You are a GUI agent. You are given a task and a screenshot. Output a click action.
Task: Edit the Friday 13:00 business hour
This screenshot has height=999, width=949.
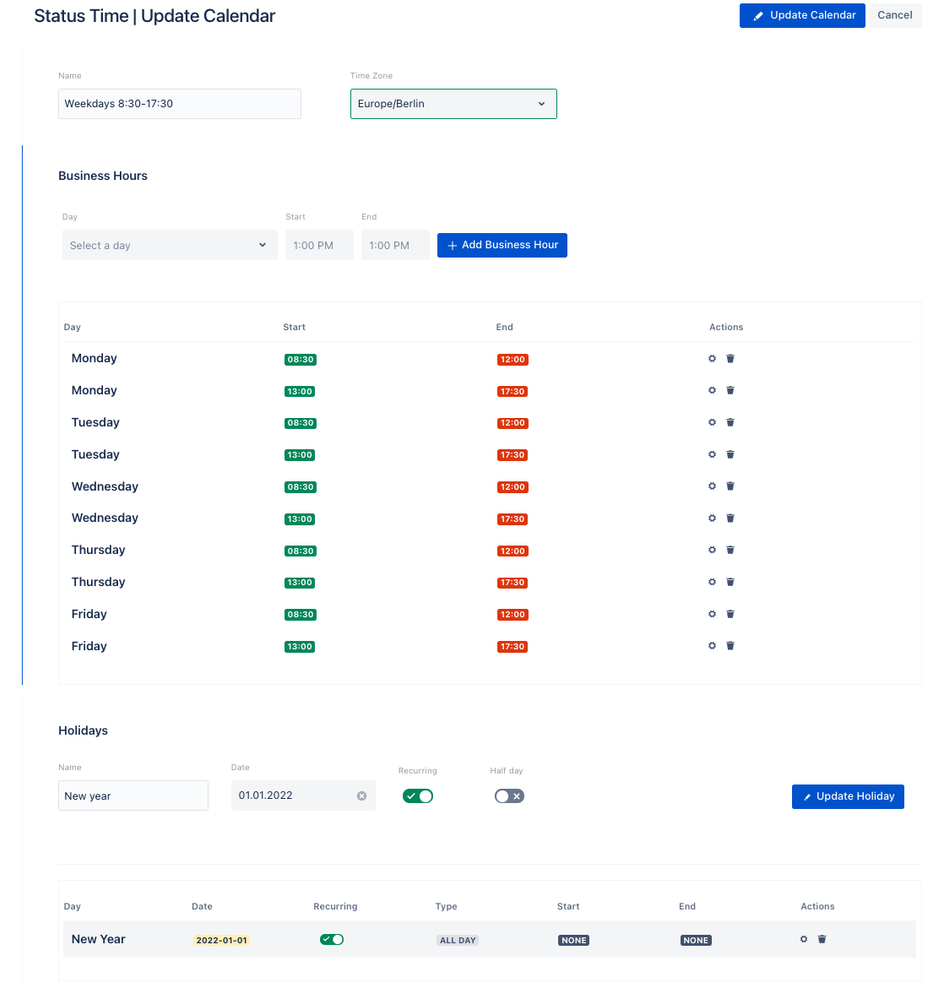[712, 646]
